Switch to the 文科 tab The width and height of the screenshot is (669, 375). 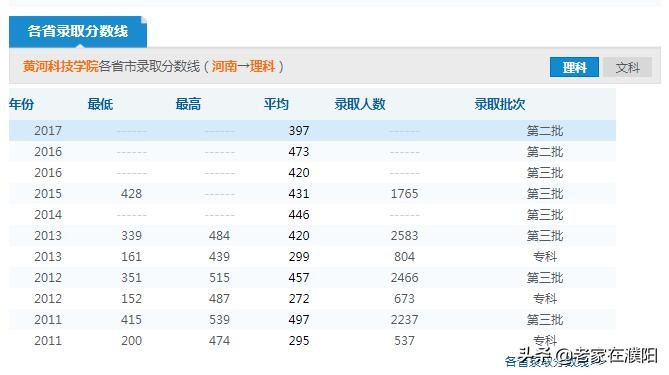click(628, 67)
